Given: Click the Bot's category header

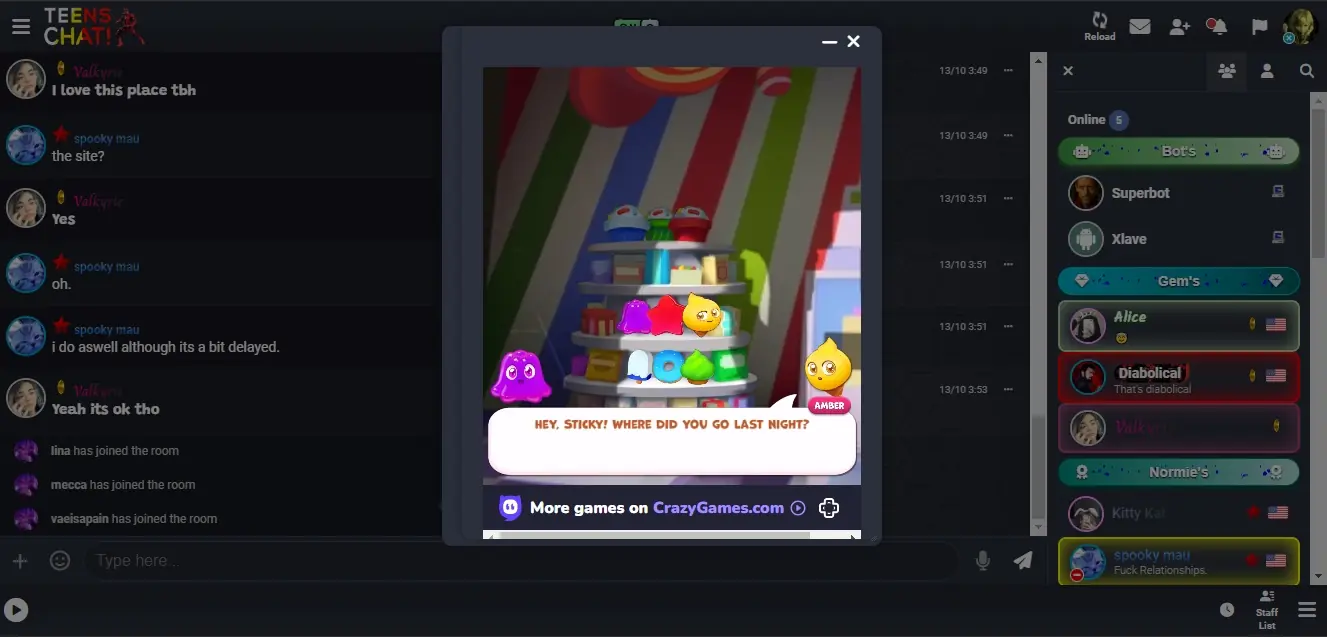Looking at the screenshot, I should (x=1179, y=152).
